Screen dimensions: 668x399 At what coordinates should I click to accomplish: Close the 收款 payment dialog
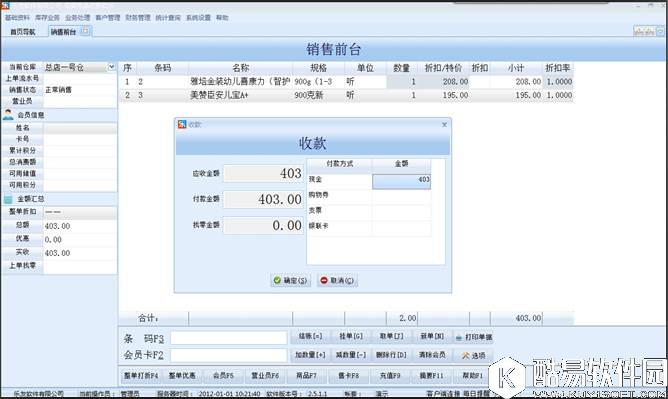[444, 124]
